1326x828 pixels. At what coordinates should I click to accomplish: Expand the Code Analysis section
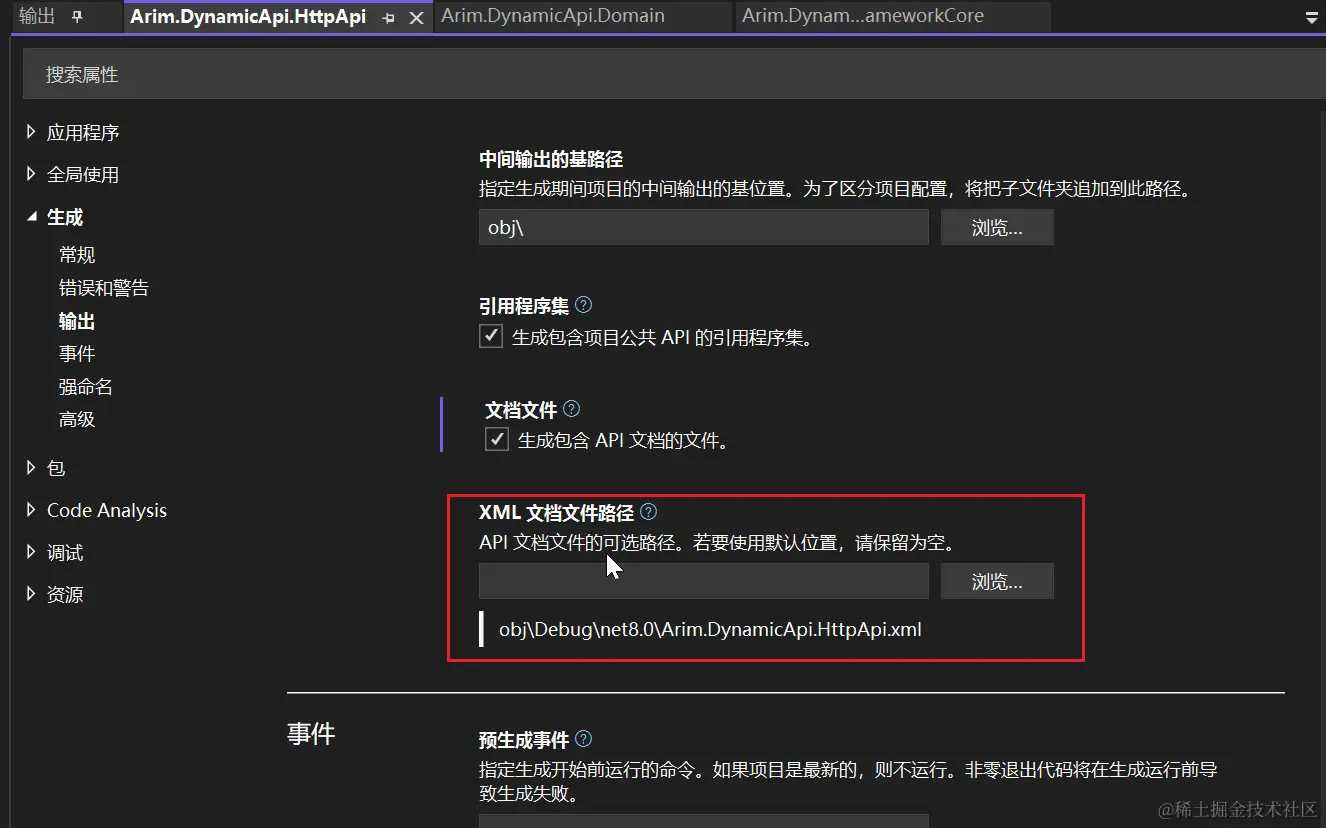pyautogui.click(x=31, y=510)
